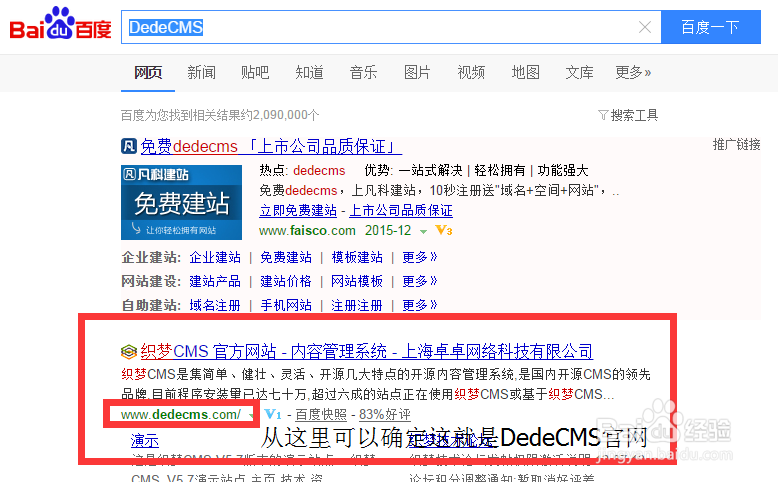The image size is (778, 482).
Task: Switch to the 新闻 tab
Action: (x=201, y=72)
